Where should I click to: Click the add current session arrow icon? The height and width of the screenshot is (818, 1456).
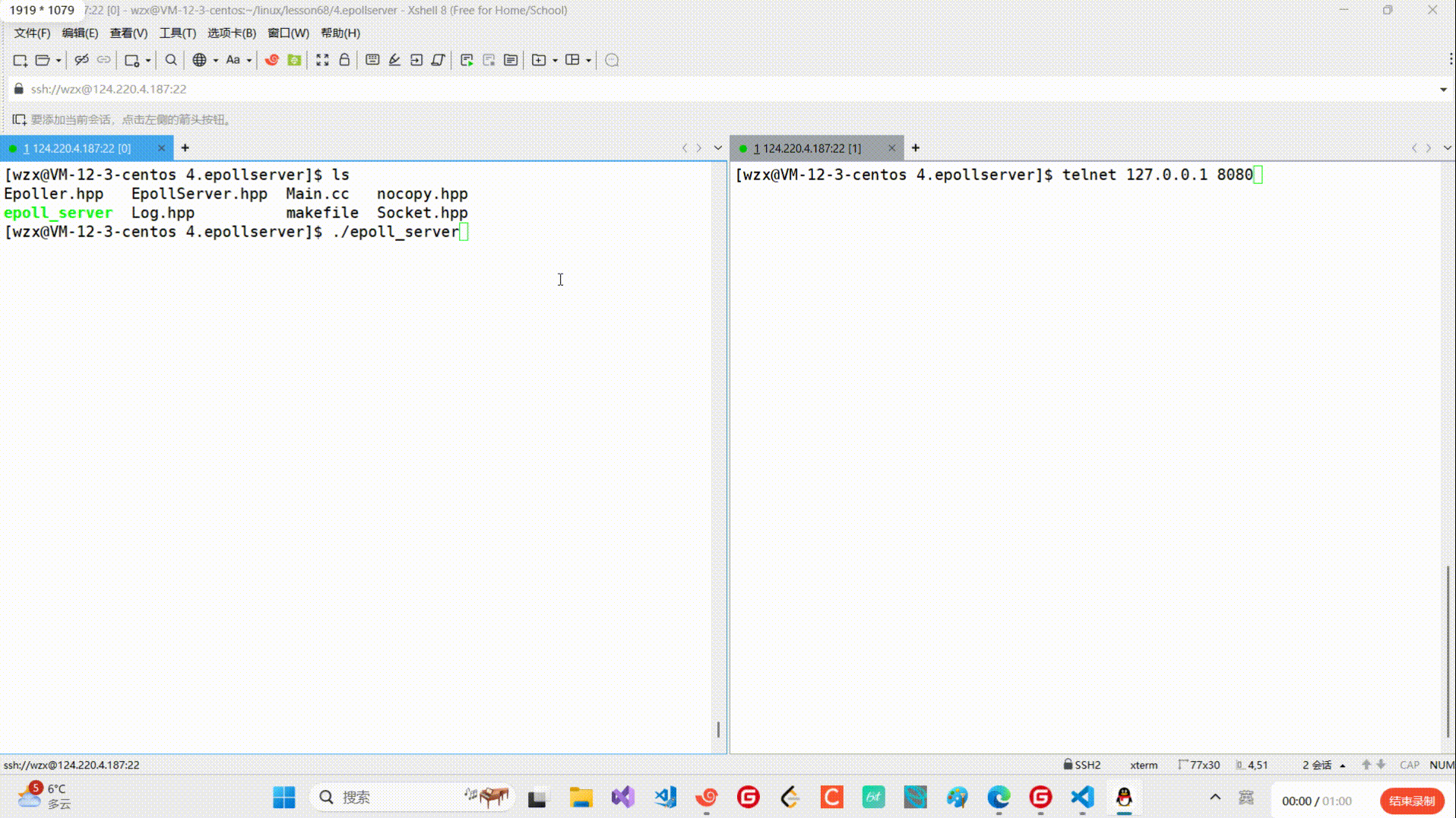pyautogui.click(x=19, y=119)
